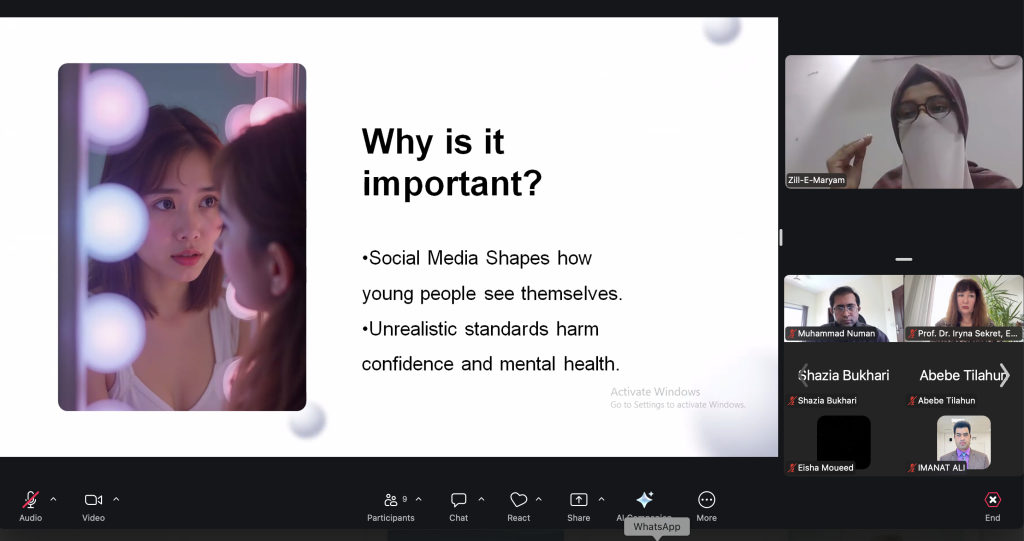
Task: Click the muted mic icon beside Eisha Moueed
Action: click(x=792, y=468)
